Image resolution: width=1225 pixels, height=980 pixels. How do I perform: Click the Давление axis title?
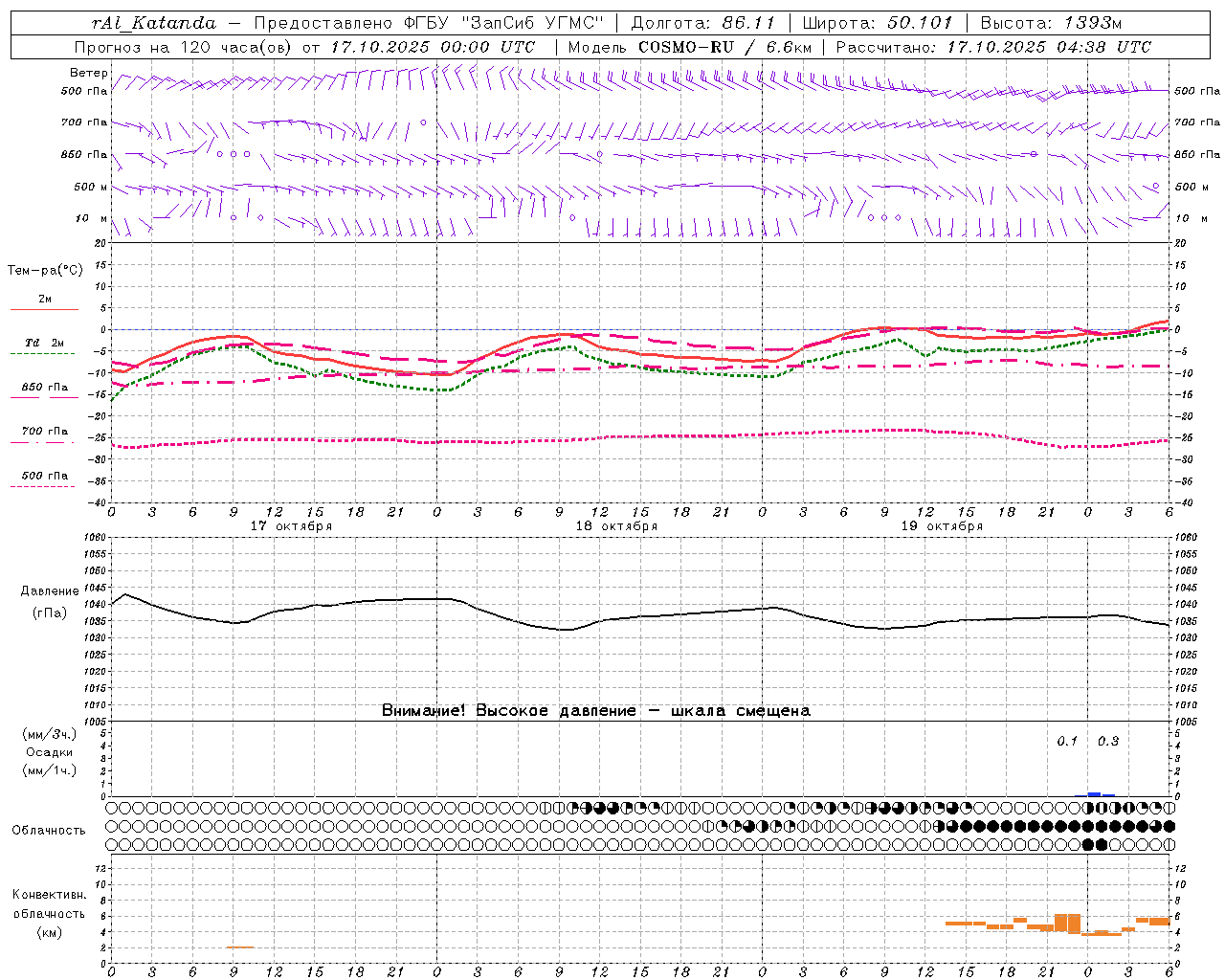(x=50, y=591)
